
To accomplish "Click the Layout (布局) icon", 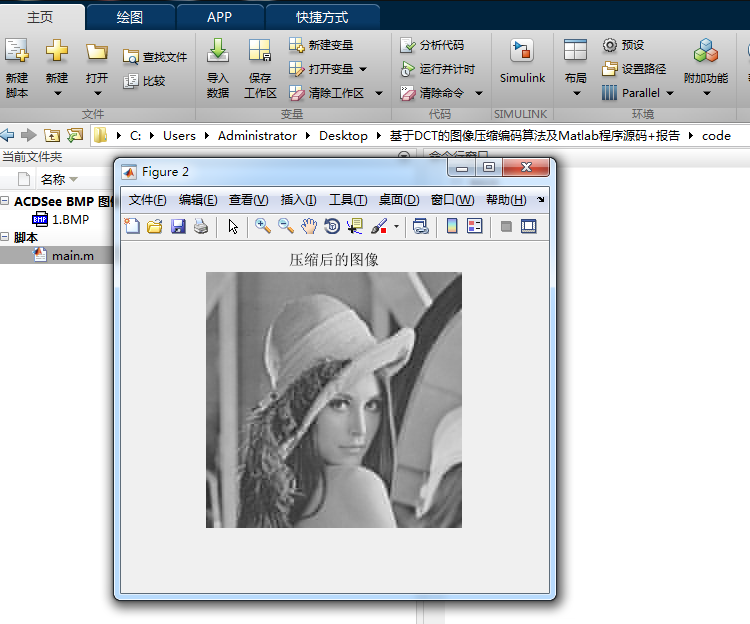I will (575, 51).
